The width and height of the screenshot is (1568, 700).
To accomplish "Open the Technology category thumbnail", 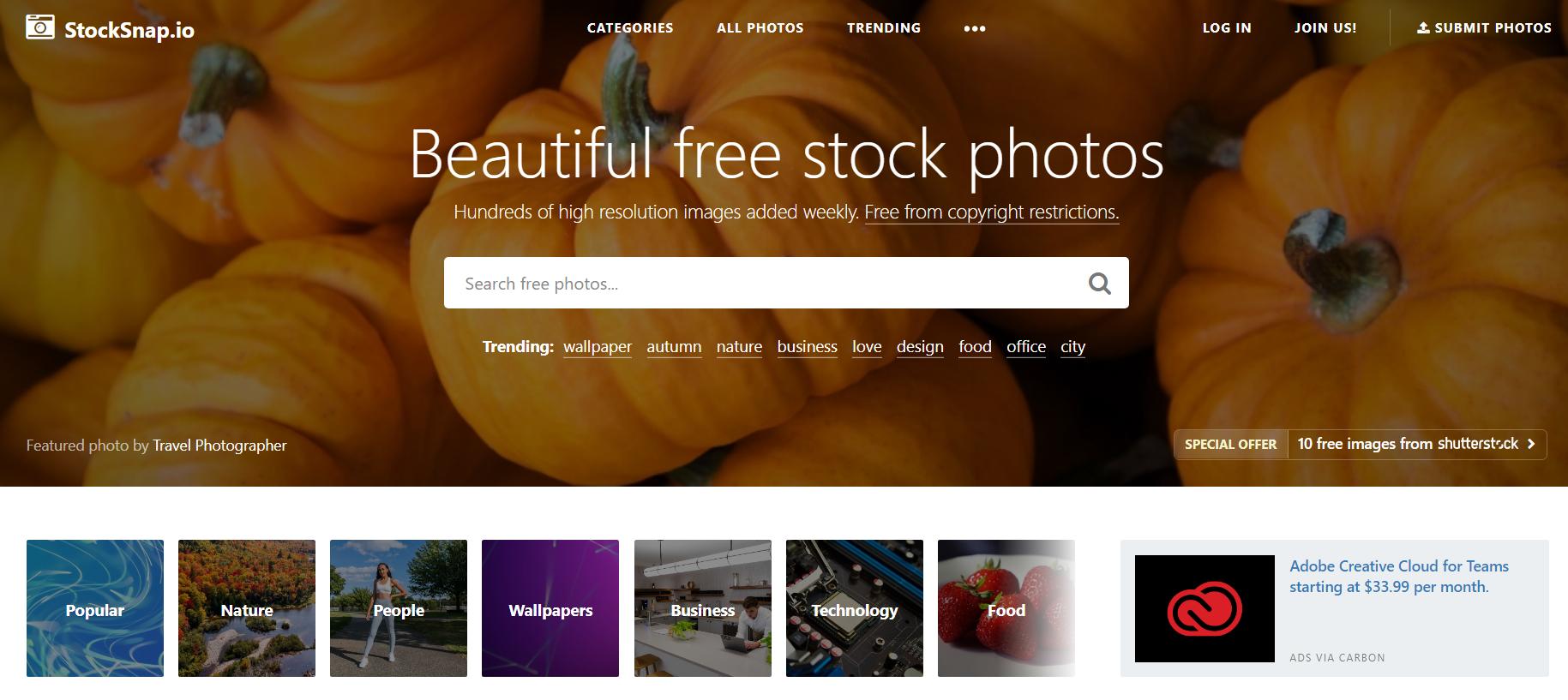I will coord(855,608).
